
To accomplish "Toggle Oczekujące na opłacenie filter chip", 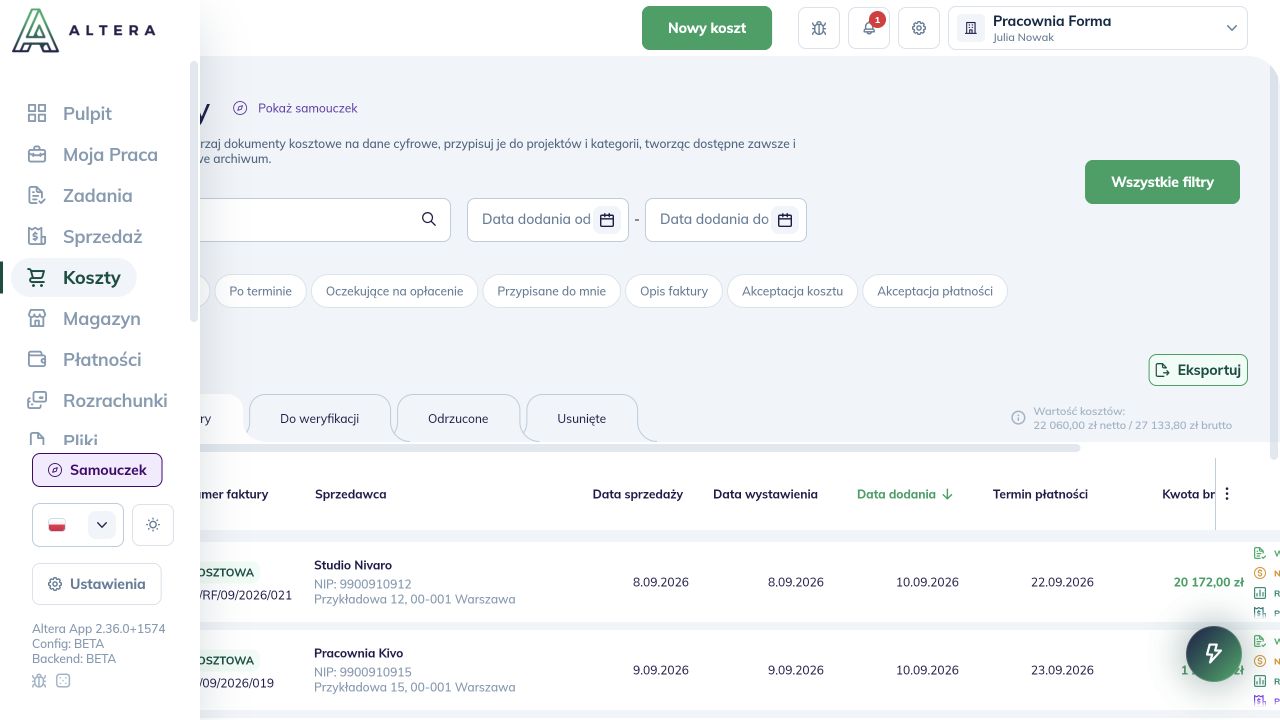I will point(395,291).
